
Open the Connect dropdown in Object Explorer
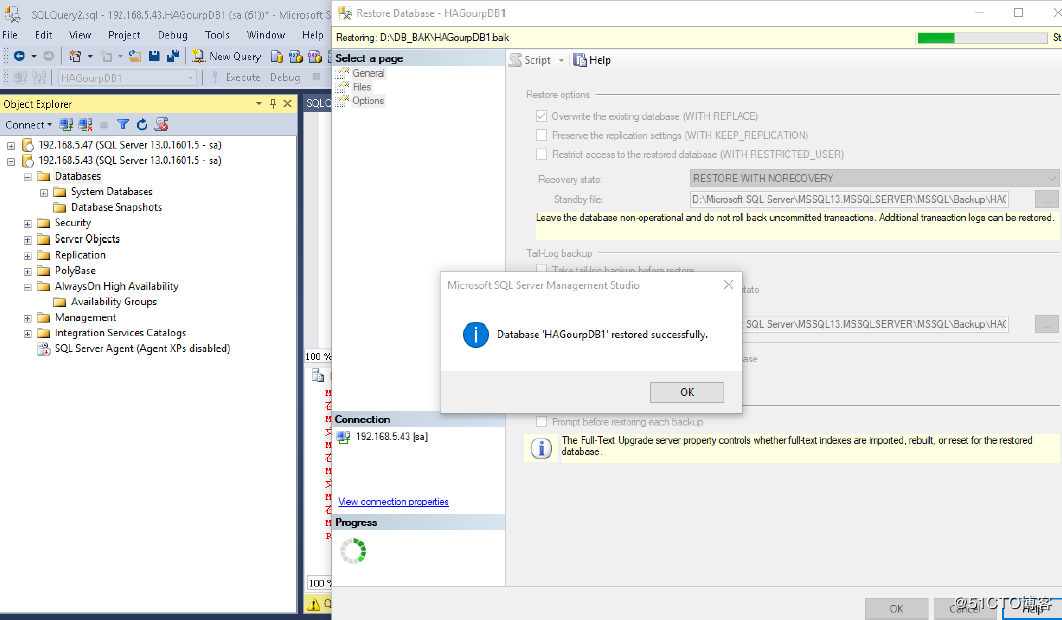pos(28,125)
